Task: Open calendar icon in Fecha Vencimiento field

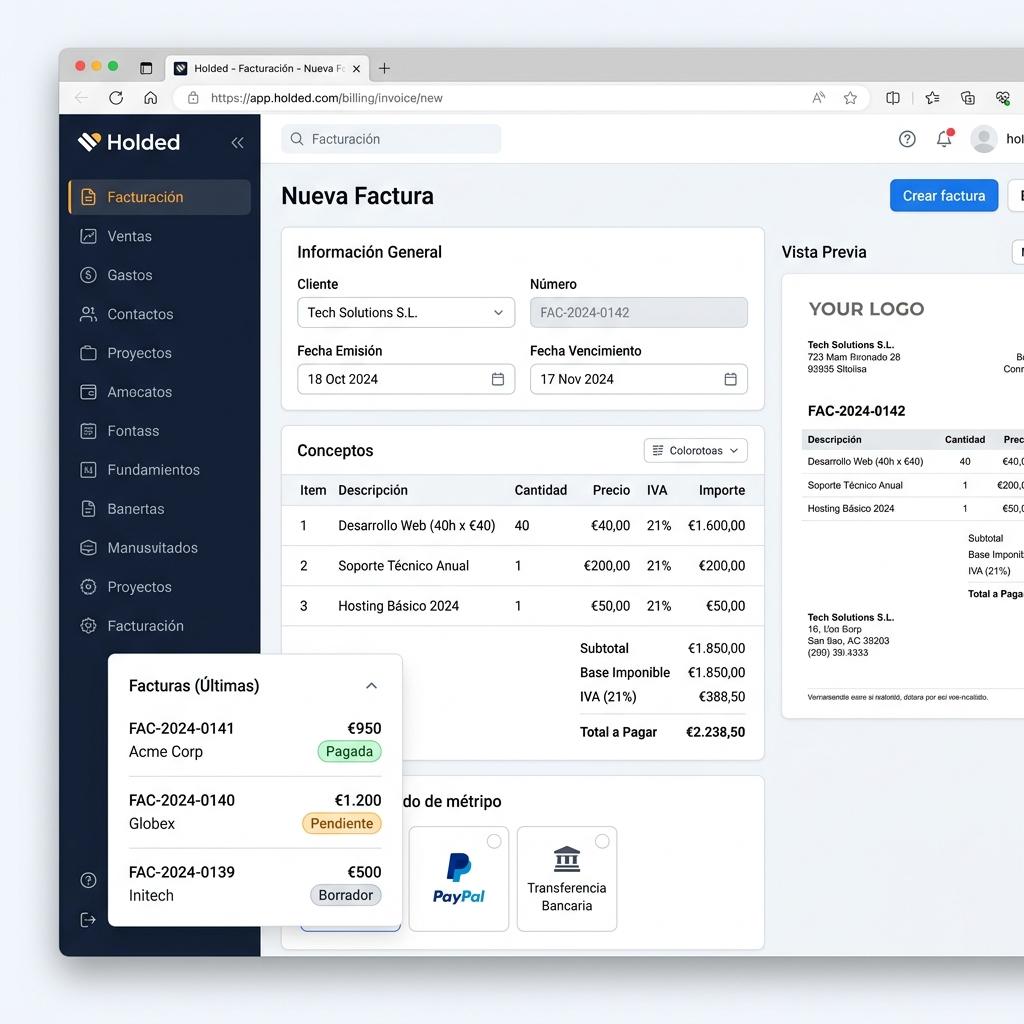Action: coord(730,379)
